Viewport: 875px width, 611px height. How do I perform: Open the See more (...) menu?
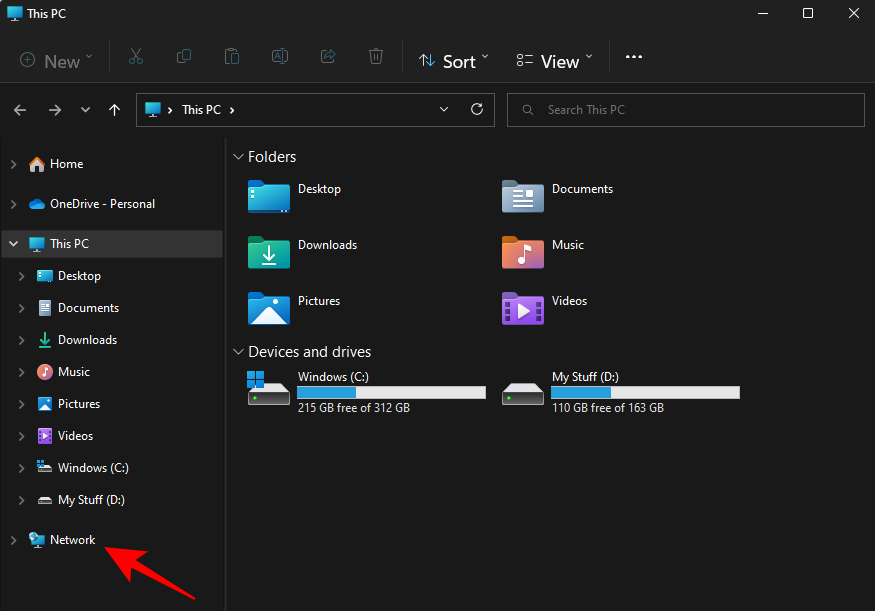633,57
